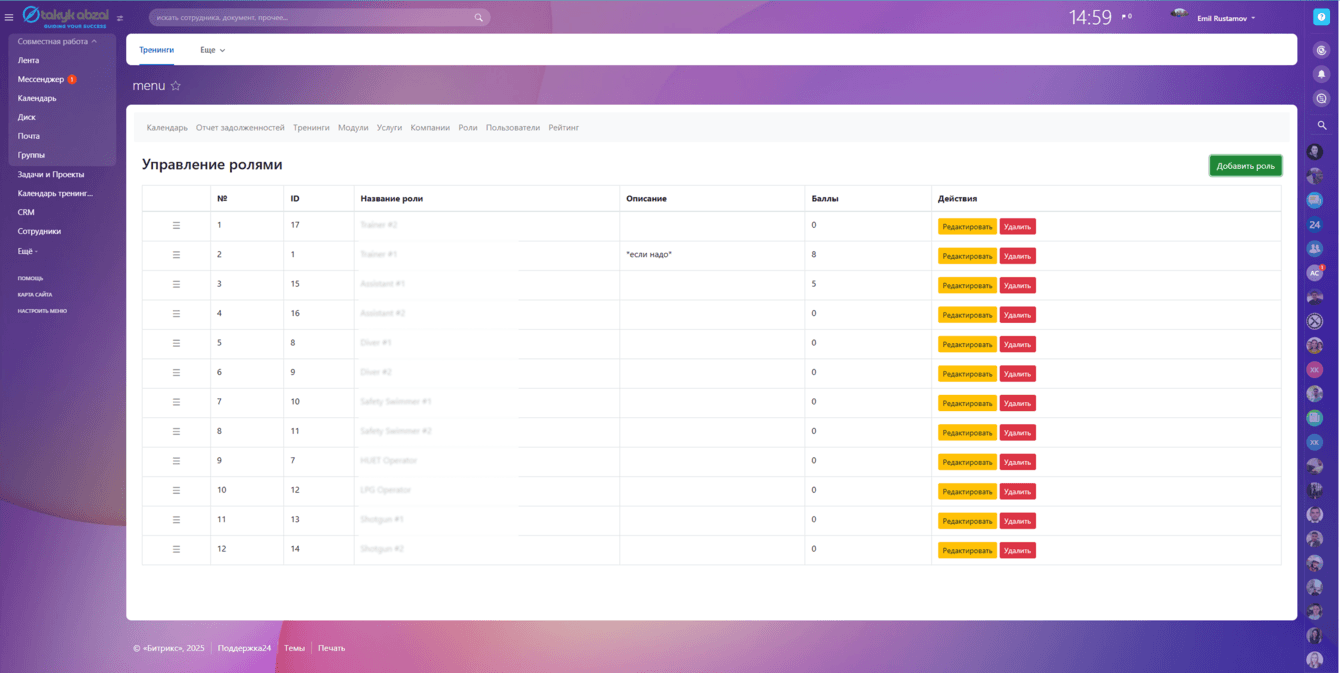Click 'Удалить' for row 12
The width and height of the screenshot is (1340, 673).
coord(1018,550)
